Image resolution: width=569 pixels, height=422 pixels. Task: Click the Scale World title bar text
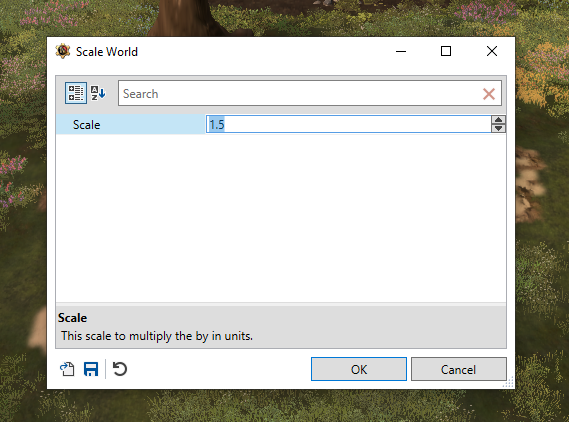point(107,52)
